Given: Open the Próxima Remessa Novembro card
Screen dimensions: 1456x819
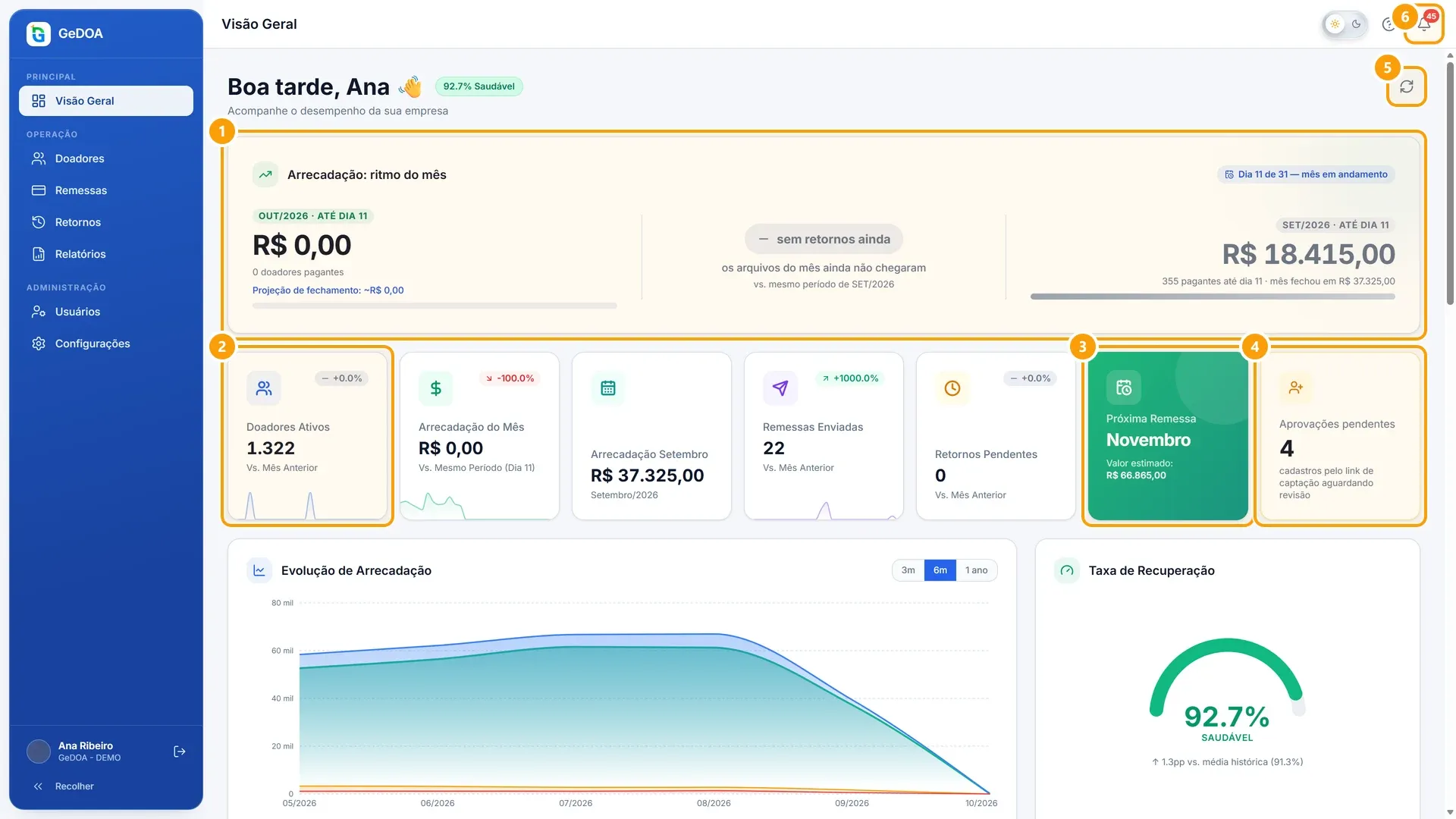Looking at the screenshot, I should pyautogui.click(x=1168, y=436).
